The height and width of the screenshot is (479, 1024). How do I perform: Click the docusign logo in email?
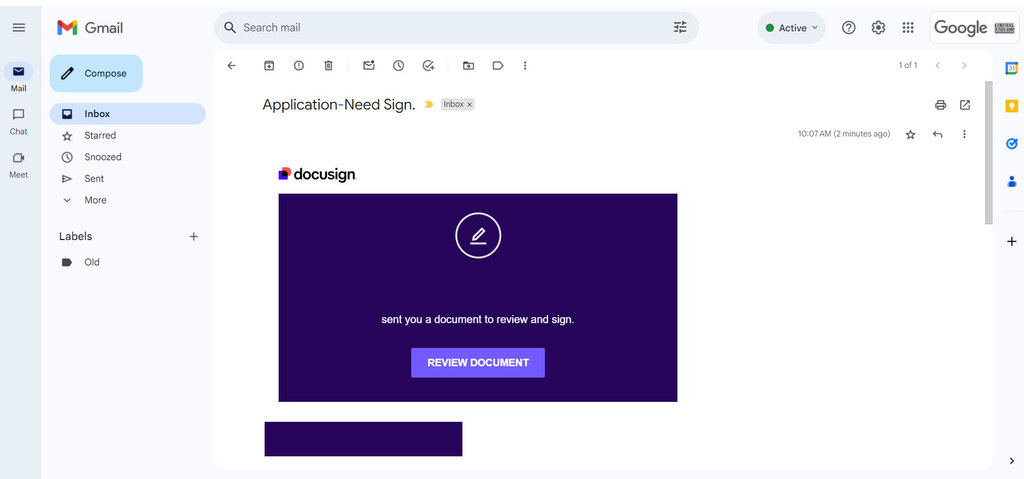[x=317, y=174]
